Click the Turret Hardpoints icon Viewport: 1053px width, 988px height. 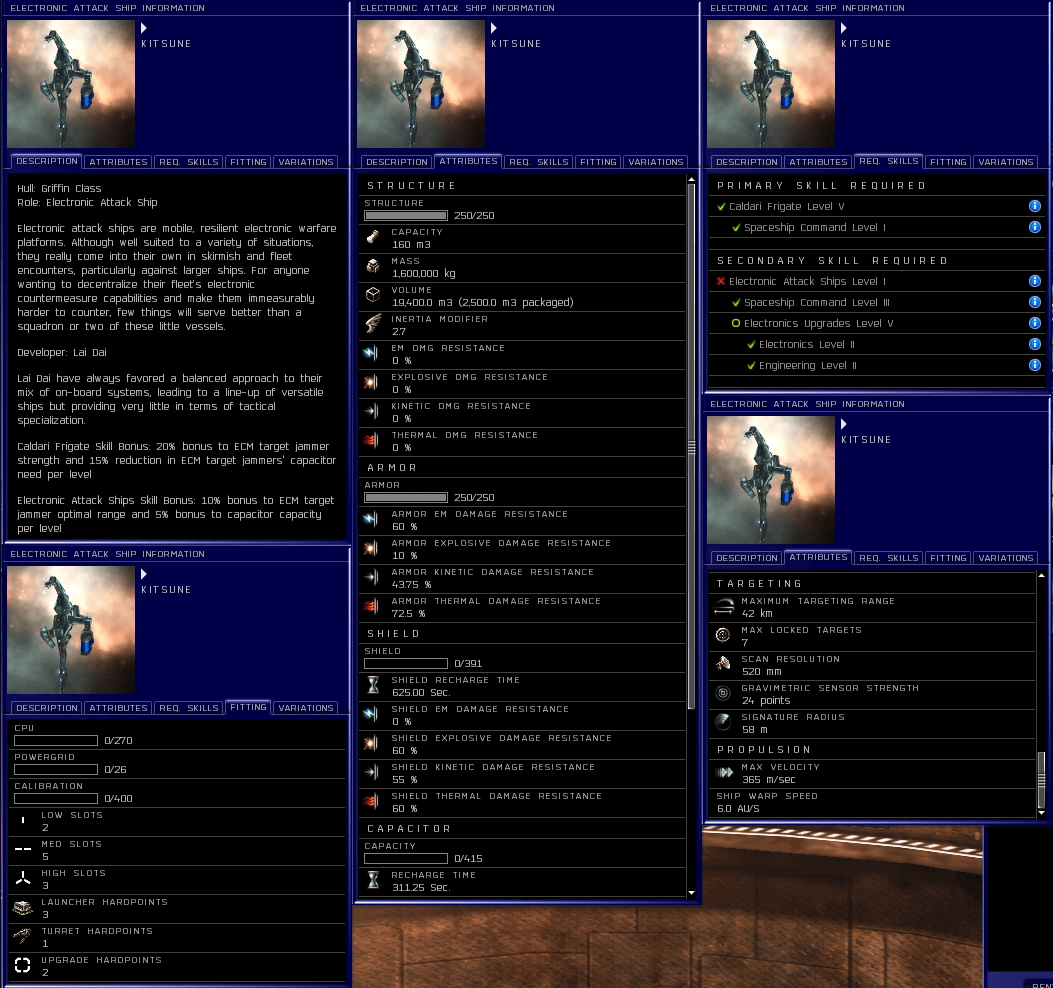tap(23, 937)
